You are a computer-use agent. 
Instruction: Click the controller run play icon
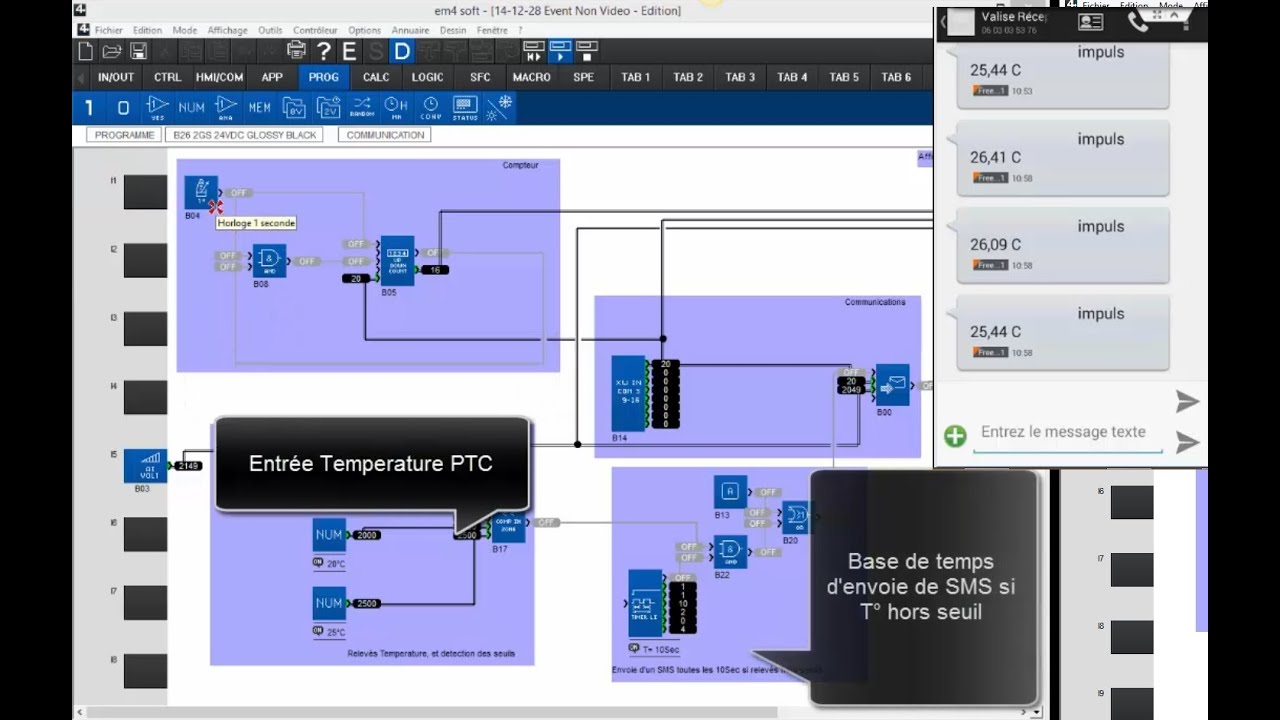coord(560,51)
